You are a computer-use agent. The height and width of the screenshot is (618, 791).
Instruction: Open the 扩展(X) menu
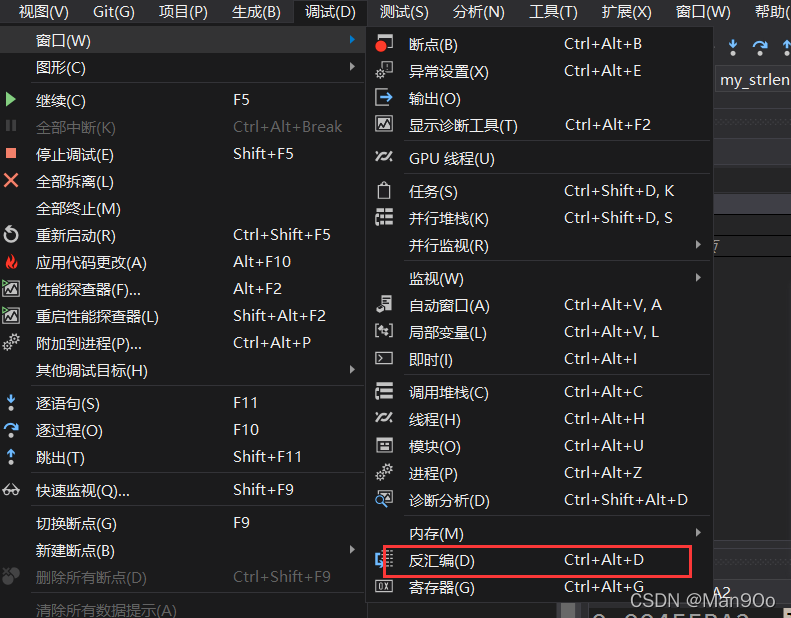coord(627,12)
